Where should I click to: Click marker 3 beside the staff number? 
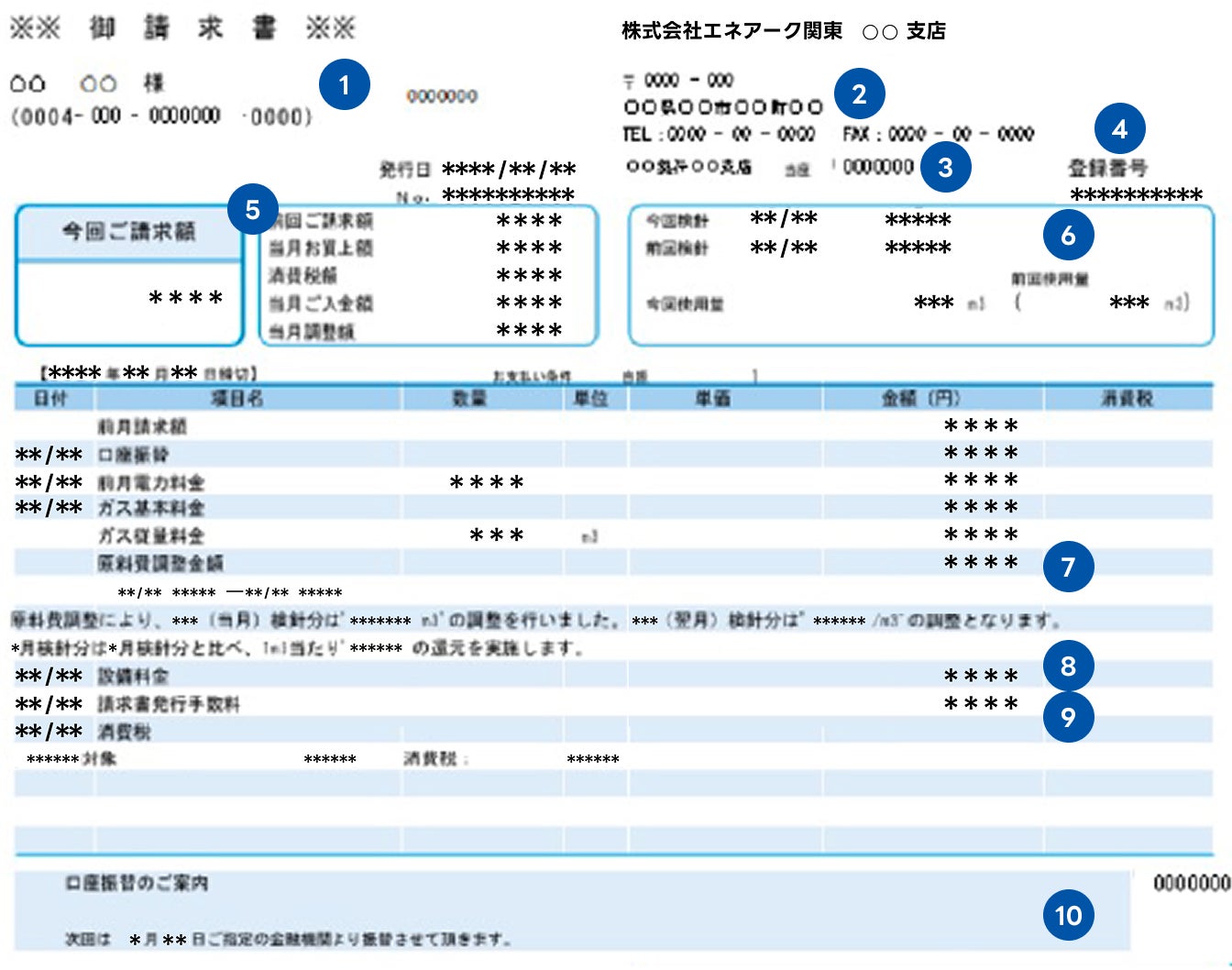coord(945,167)
